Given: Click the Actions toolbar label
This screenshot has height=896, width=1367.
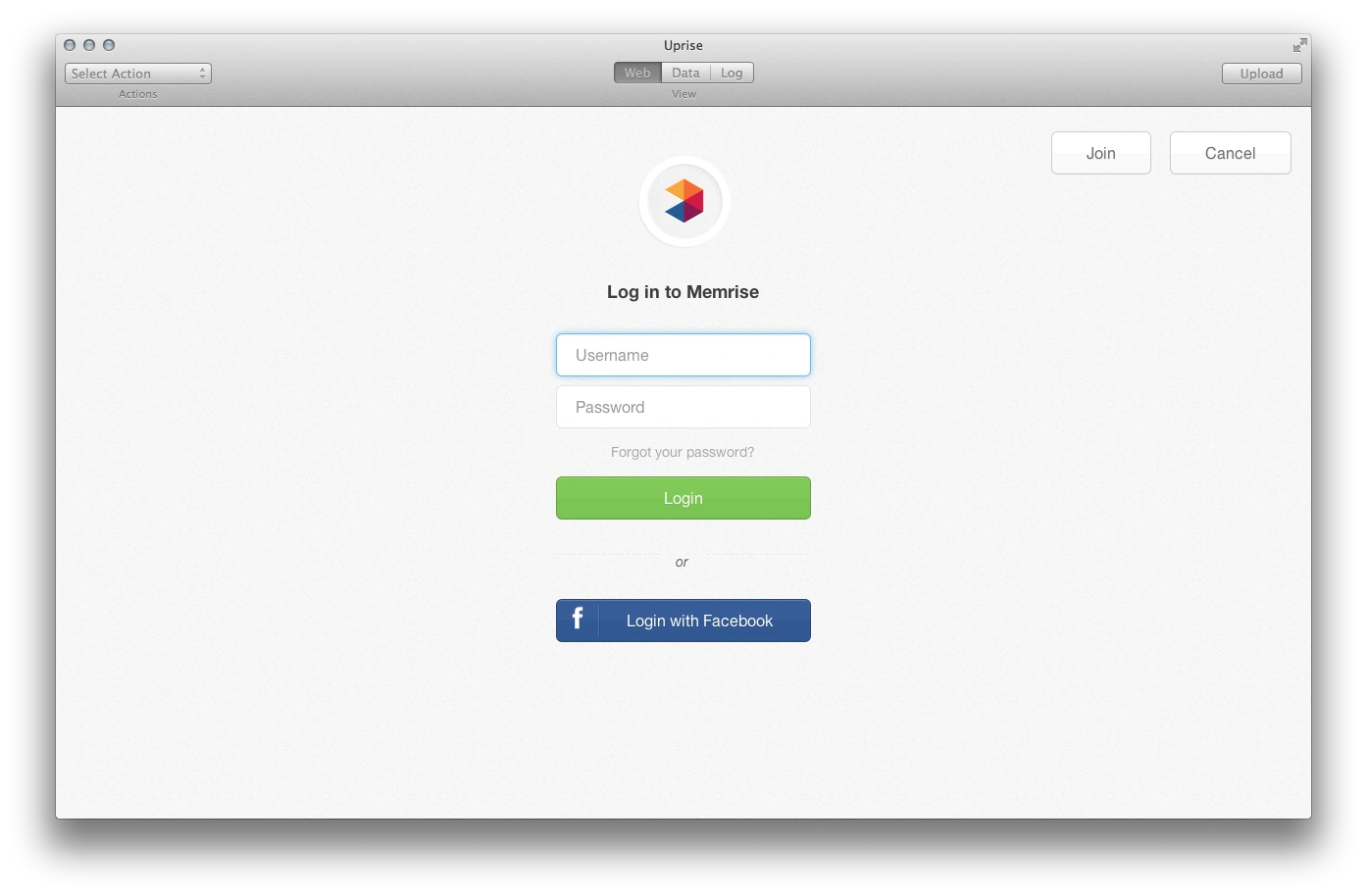Looking at the screenshot, I should (138, 94).
